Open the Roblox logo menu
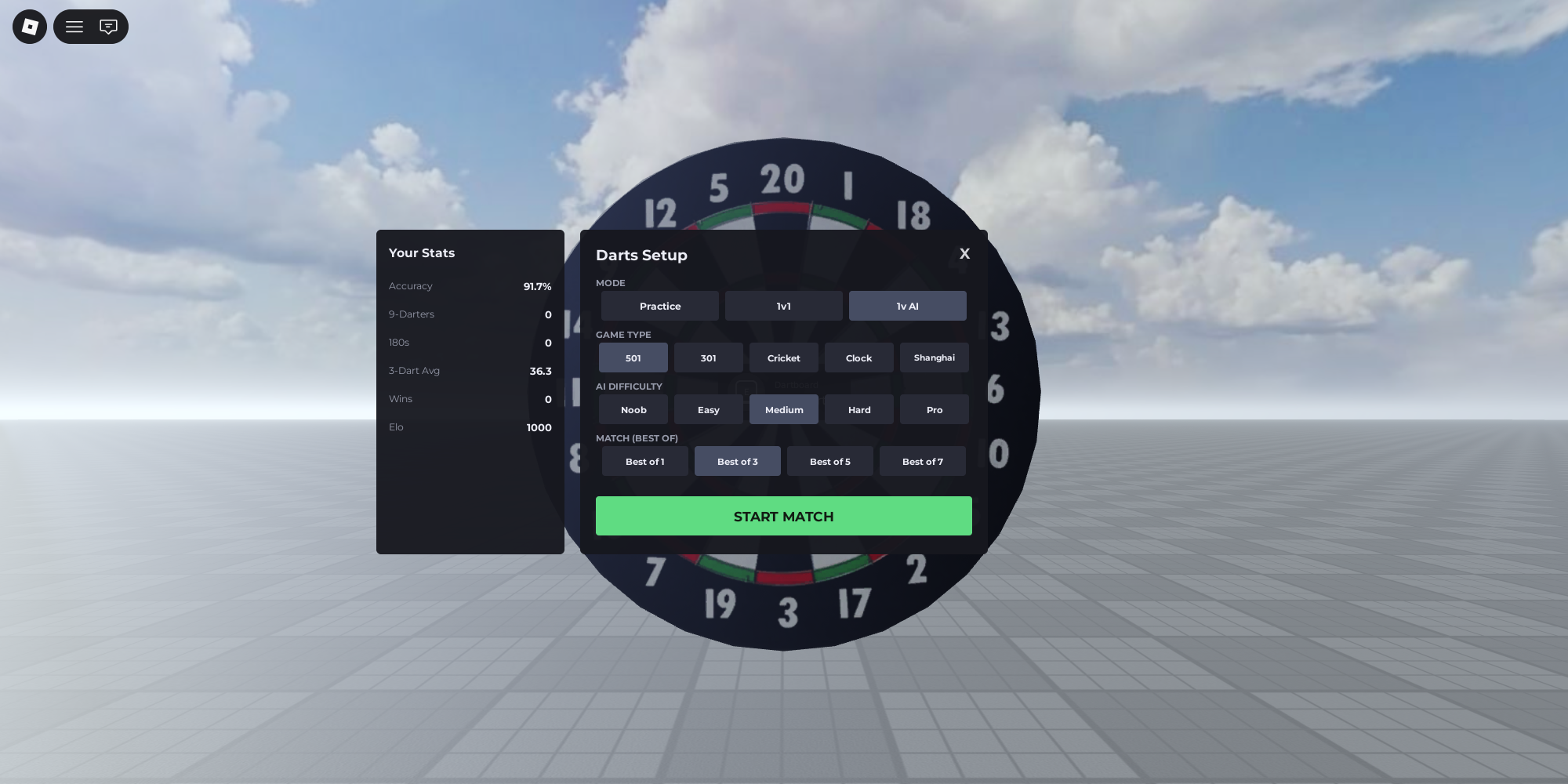The height and width of the screenshot is (784, 1568). click(30, 27)
